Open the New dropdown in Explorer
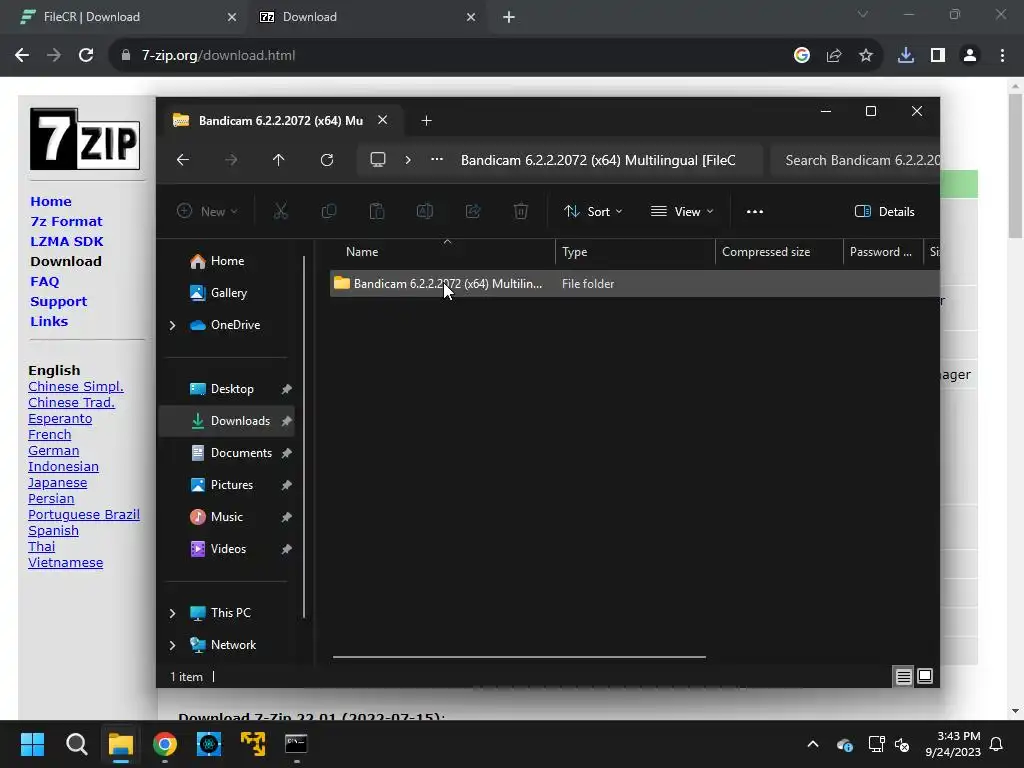 [208, 212]
